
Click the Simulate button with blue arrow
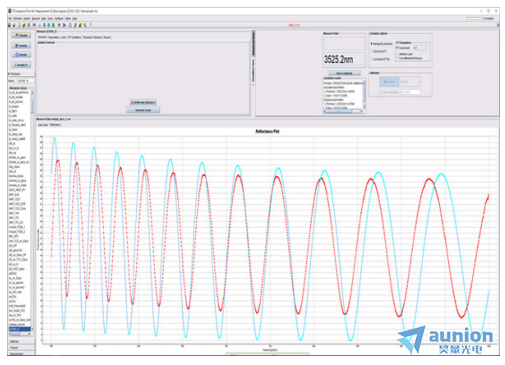click(21, 45)
